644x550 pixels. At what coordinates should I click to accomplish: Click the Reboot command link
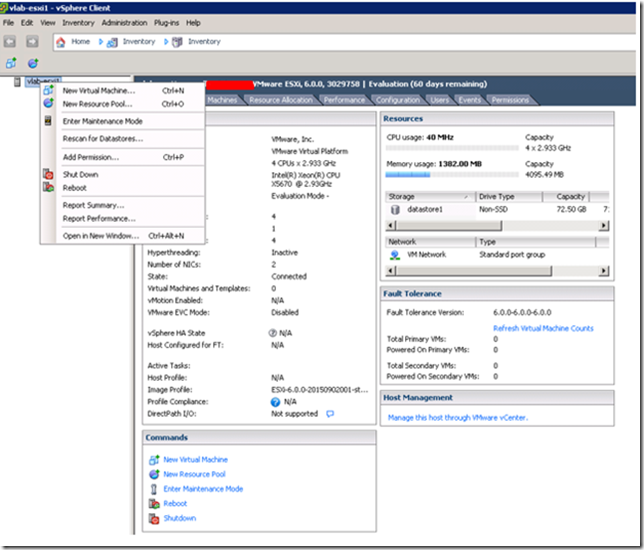[175, 504]
